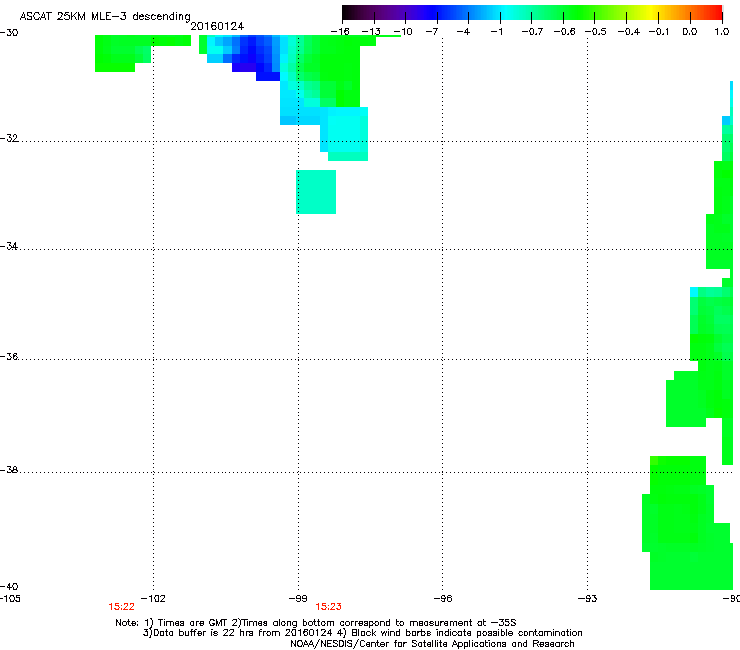Click the latitude label -34
The image size is (740, 650).
point(9,246)
